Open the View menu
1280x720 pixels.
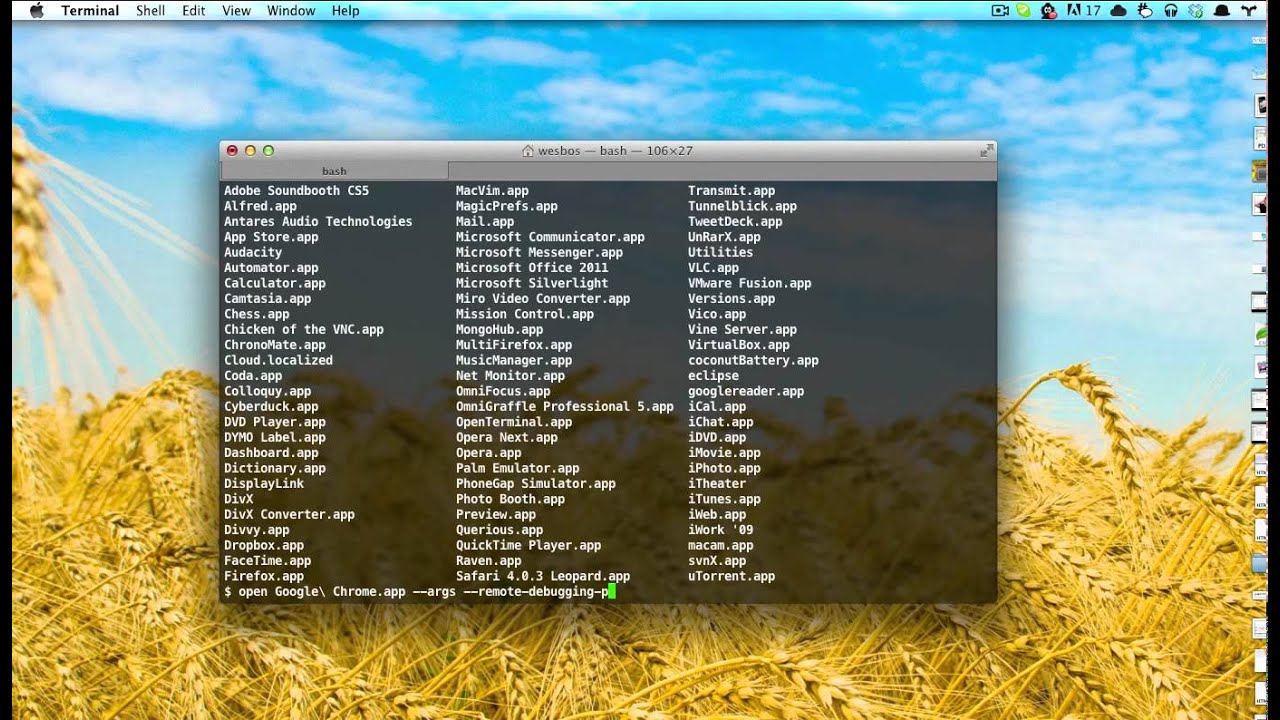click(236, 10)
